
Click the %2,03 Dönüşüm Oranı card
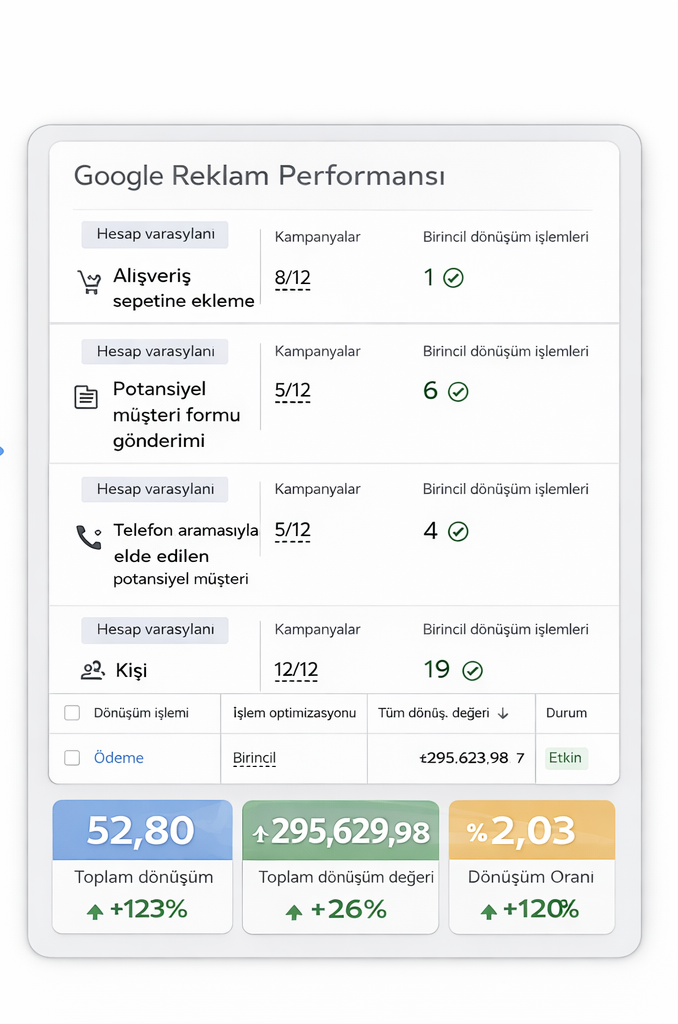point(532,867)
